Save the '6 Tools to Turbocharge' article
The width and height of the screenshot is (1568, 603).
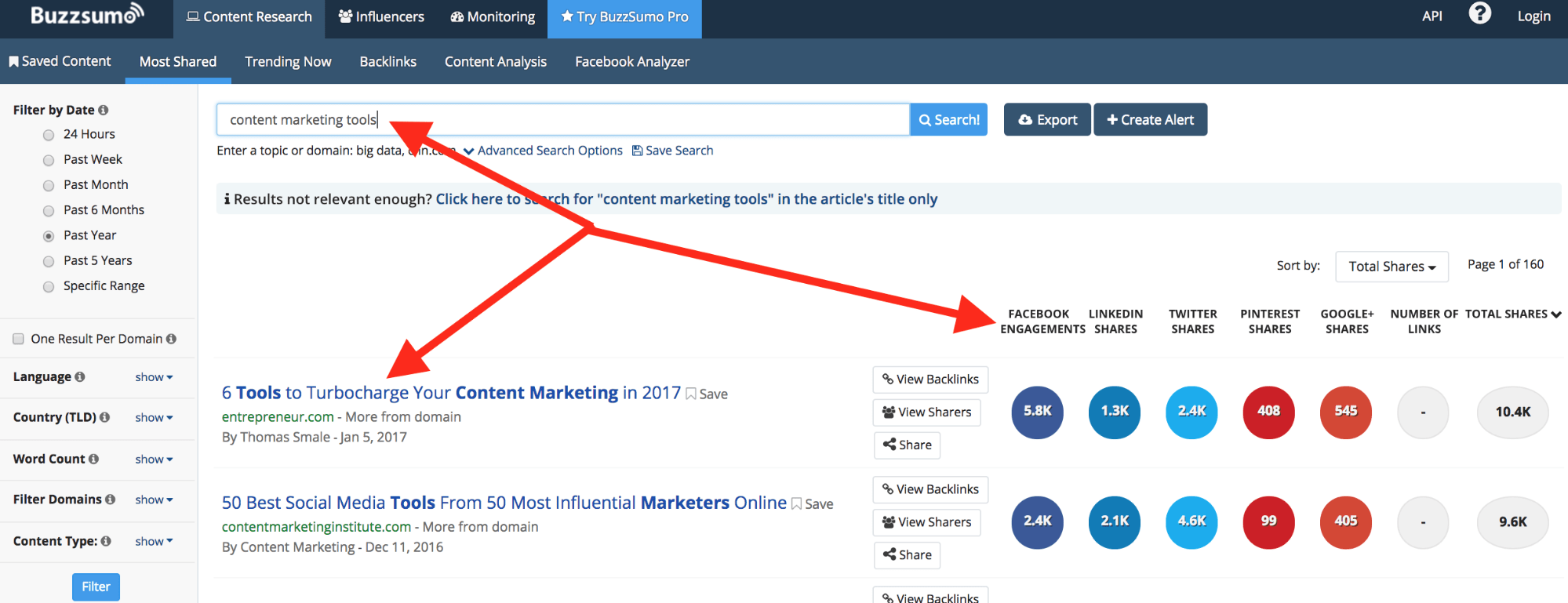(x=707, y=394)
